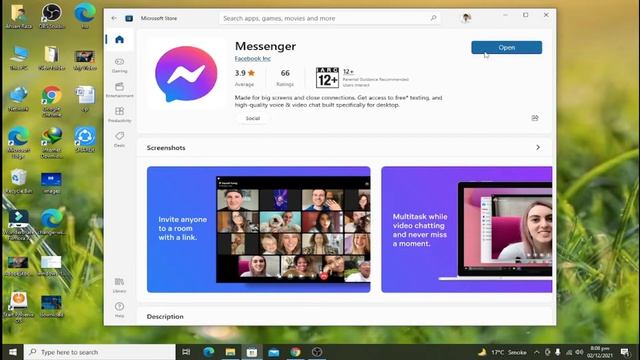This screenshot has width=640, height=360.
Task: Click the taskbar clock showing 8:08 pm
Action: pos(600,352)
